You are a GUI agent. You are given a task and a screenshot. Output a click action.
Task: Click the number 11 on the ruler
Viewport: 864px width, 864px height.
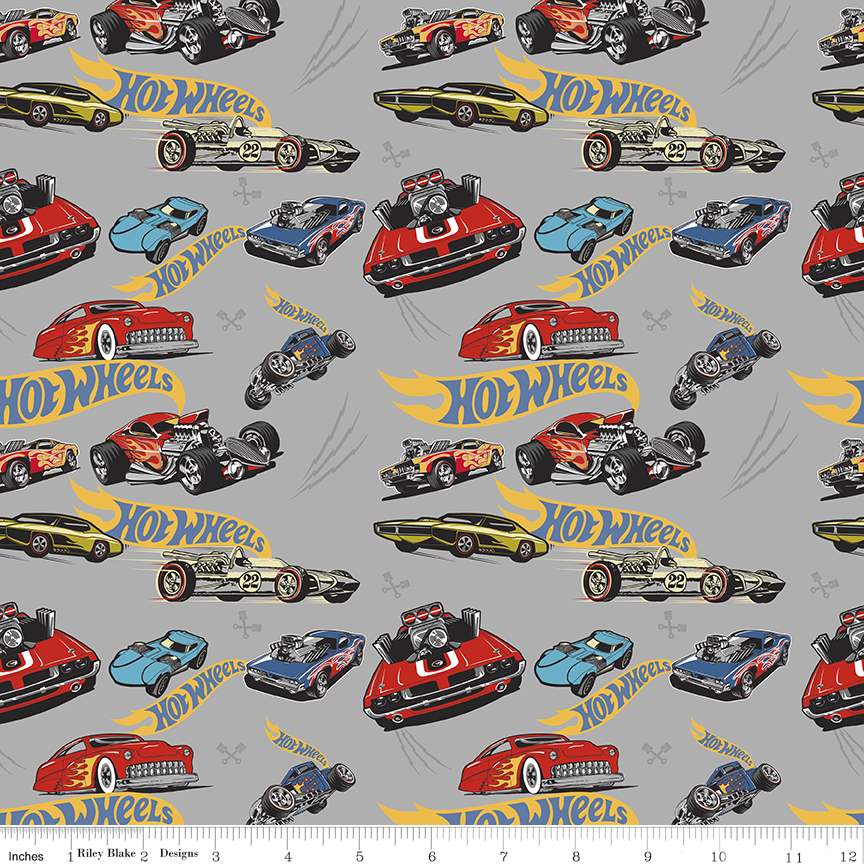(791, 856)
